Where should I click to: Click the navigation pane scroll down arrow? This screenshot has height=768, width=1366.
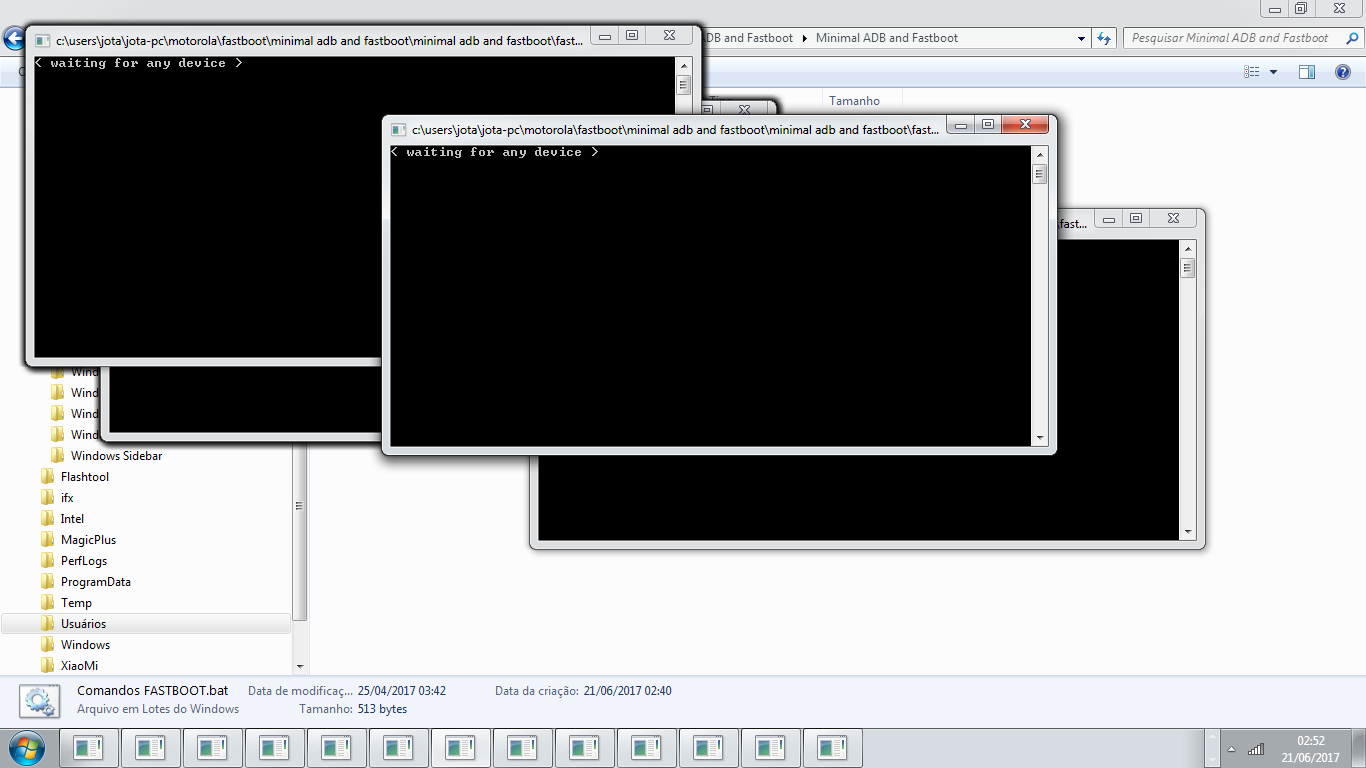click(299, 666)
